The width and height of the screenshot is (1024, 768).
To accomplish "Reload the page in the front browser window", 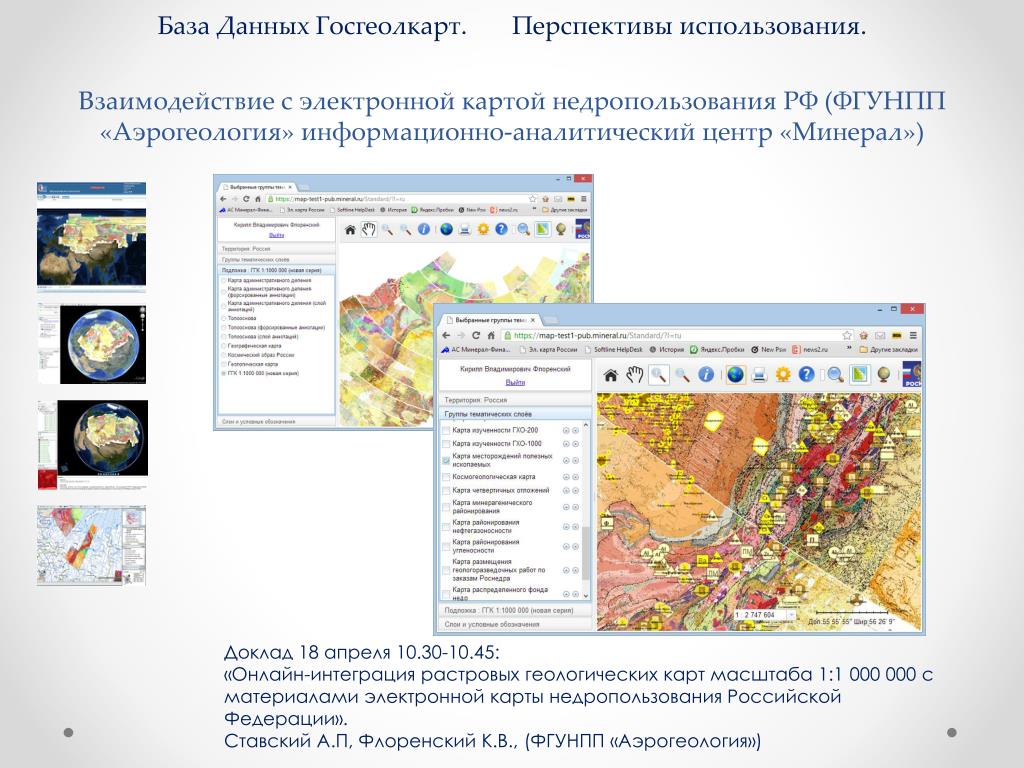I will 476,336.
